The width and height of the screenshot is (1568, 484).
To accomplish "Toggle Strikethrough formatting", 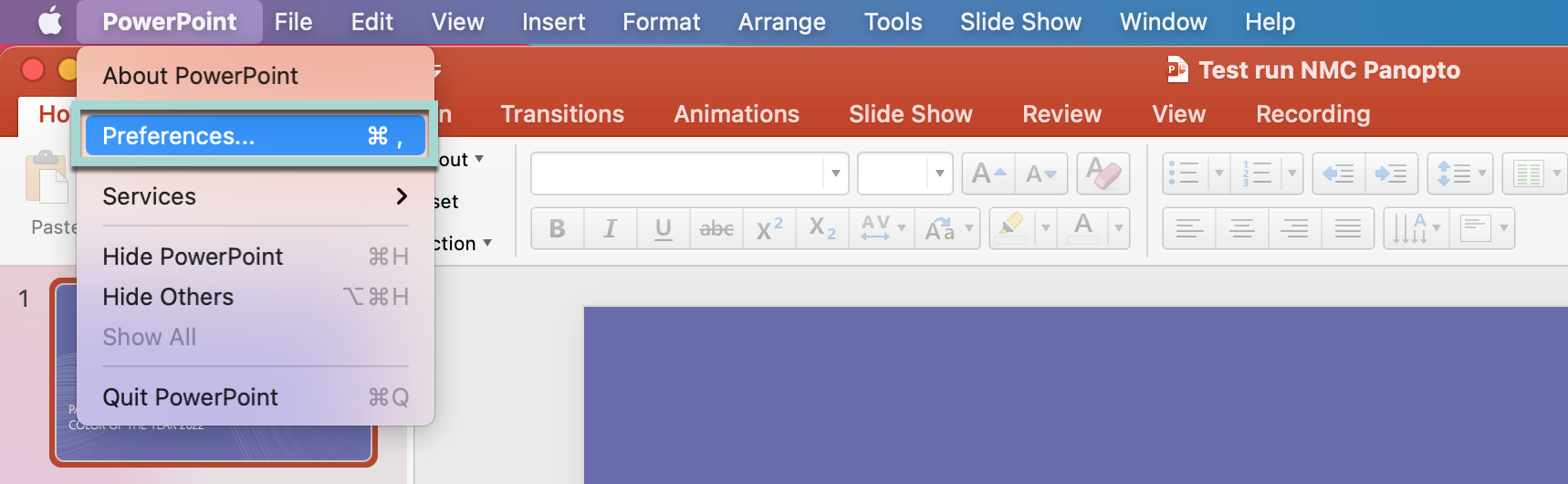I will click(716, 228).
